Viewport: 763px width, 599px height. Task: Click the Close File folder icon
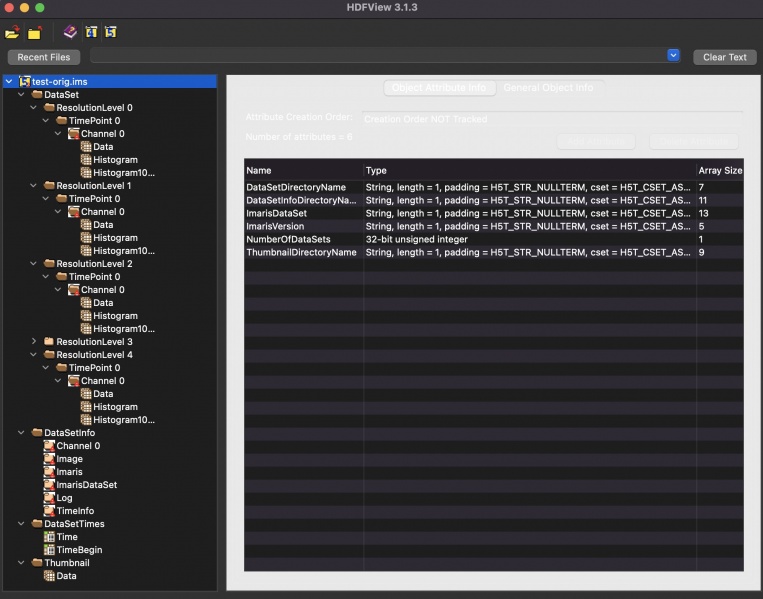click(x=35, y=33)
